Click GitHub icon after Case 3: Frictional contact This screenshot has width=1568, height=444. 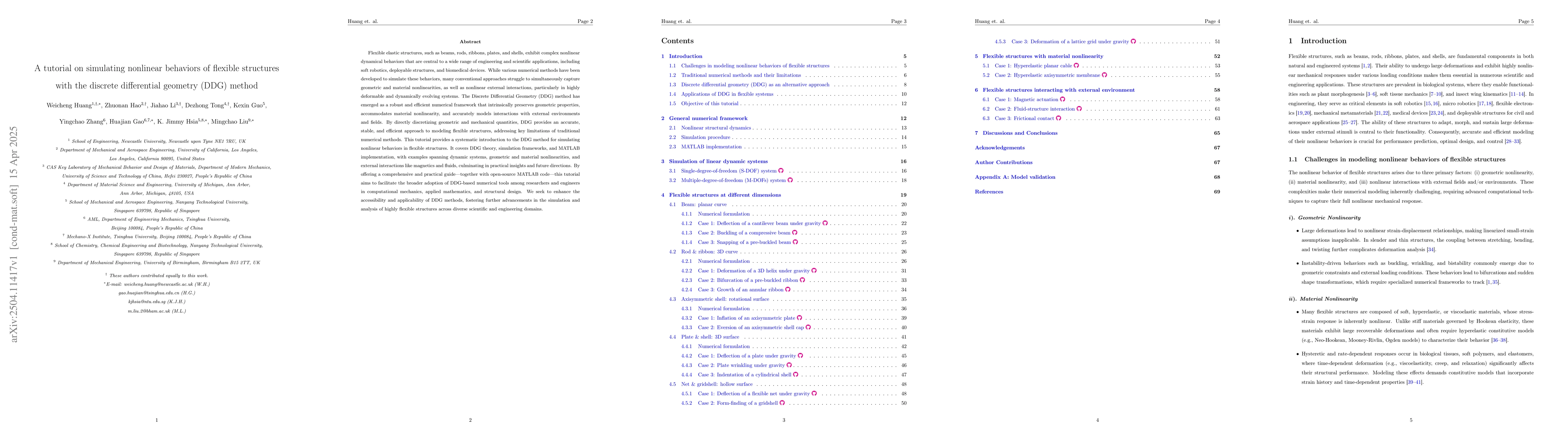[1059, 118]
